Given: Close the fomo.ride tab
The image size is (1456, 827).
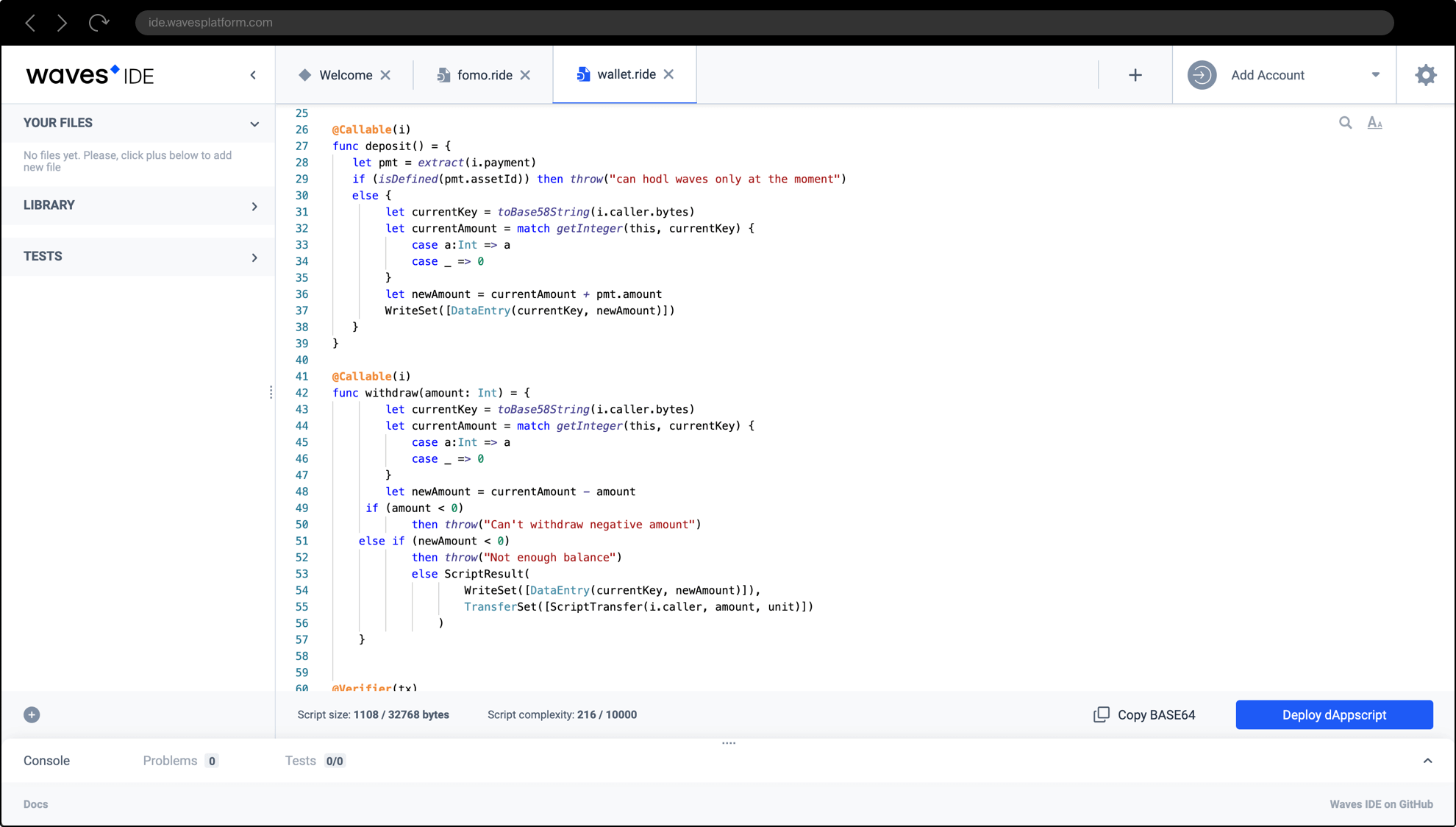Looking at the screenshot, I should pos(525,75).
